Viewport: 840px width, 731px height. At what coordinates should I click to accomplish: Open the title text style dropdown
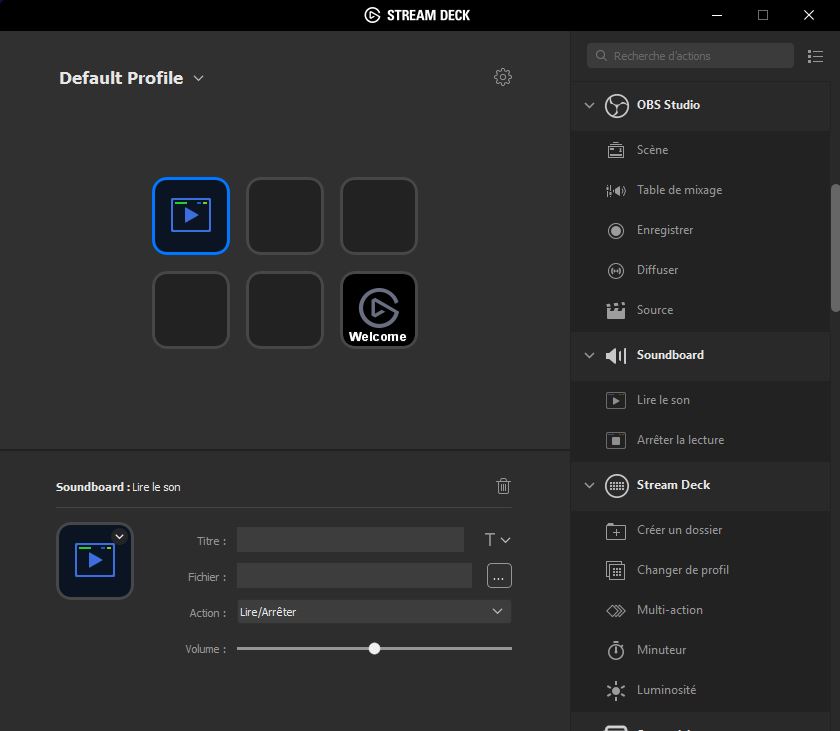[497, 540]
